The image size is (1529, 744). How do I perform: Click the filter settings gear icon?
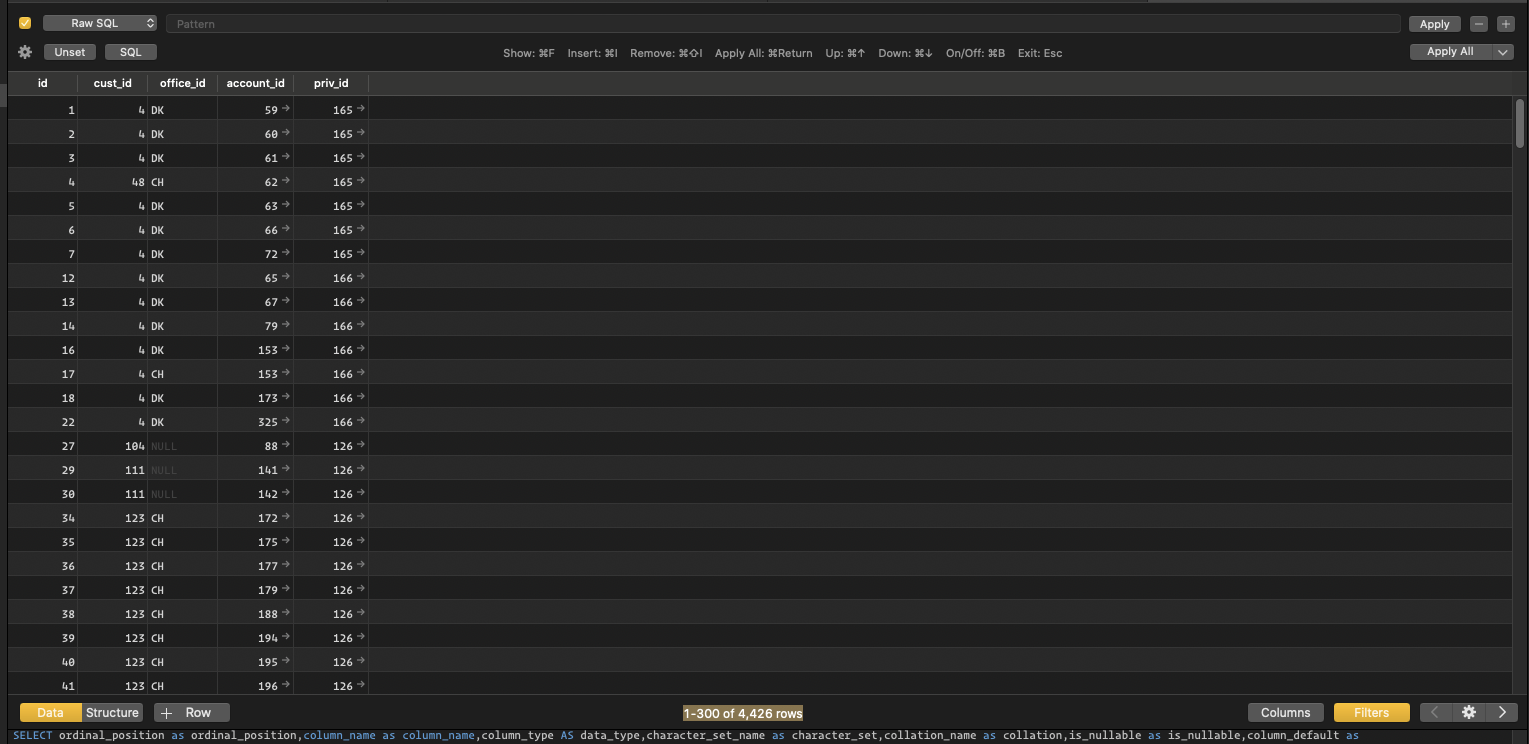click(23, 52)
